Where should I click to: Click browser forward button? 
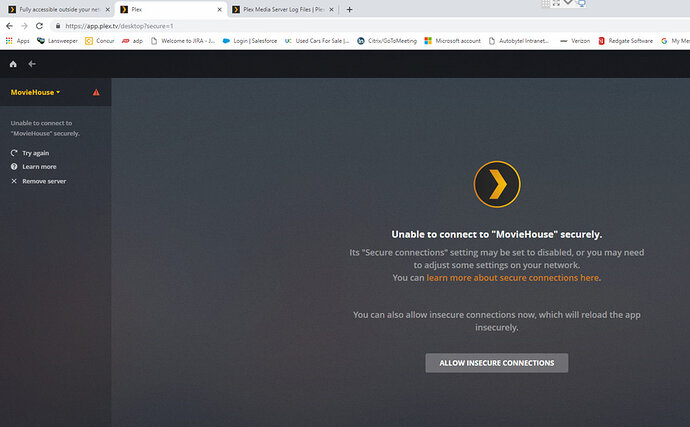(x=25, y=26)
